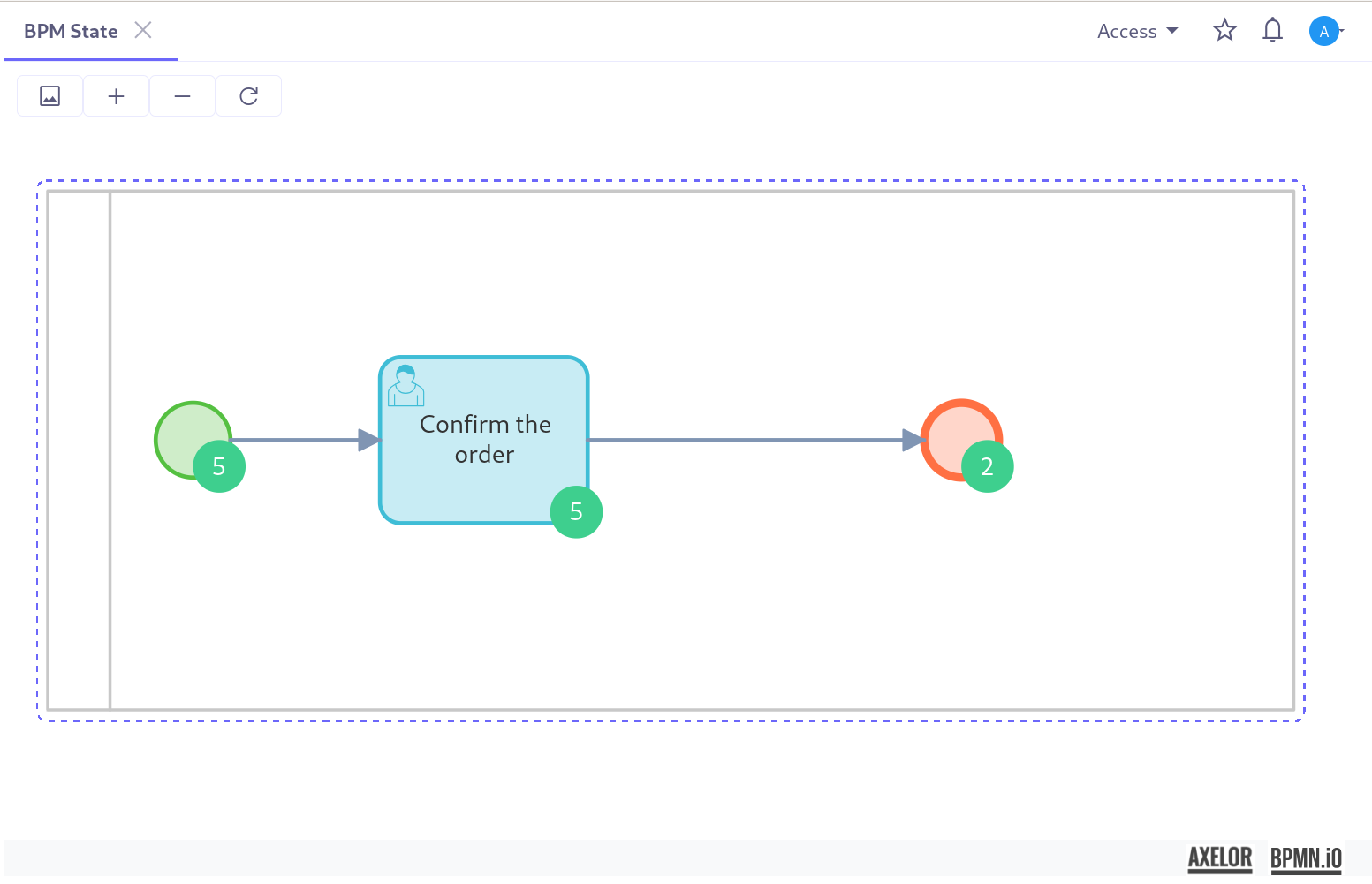
Task: Zoom in using the plus button
Action: coord(116,96)
